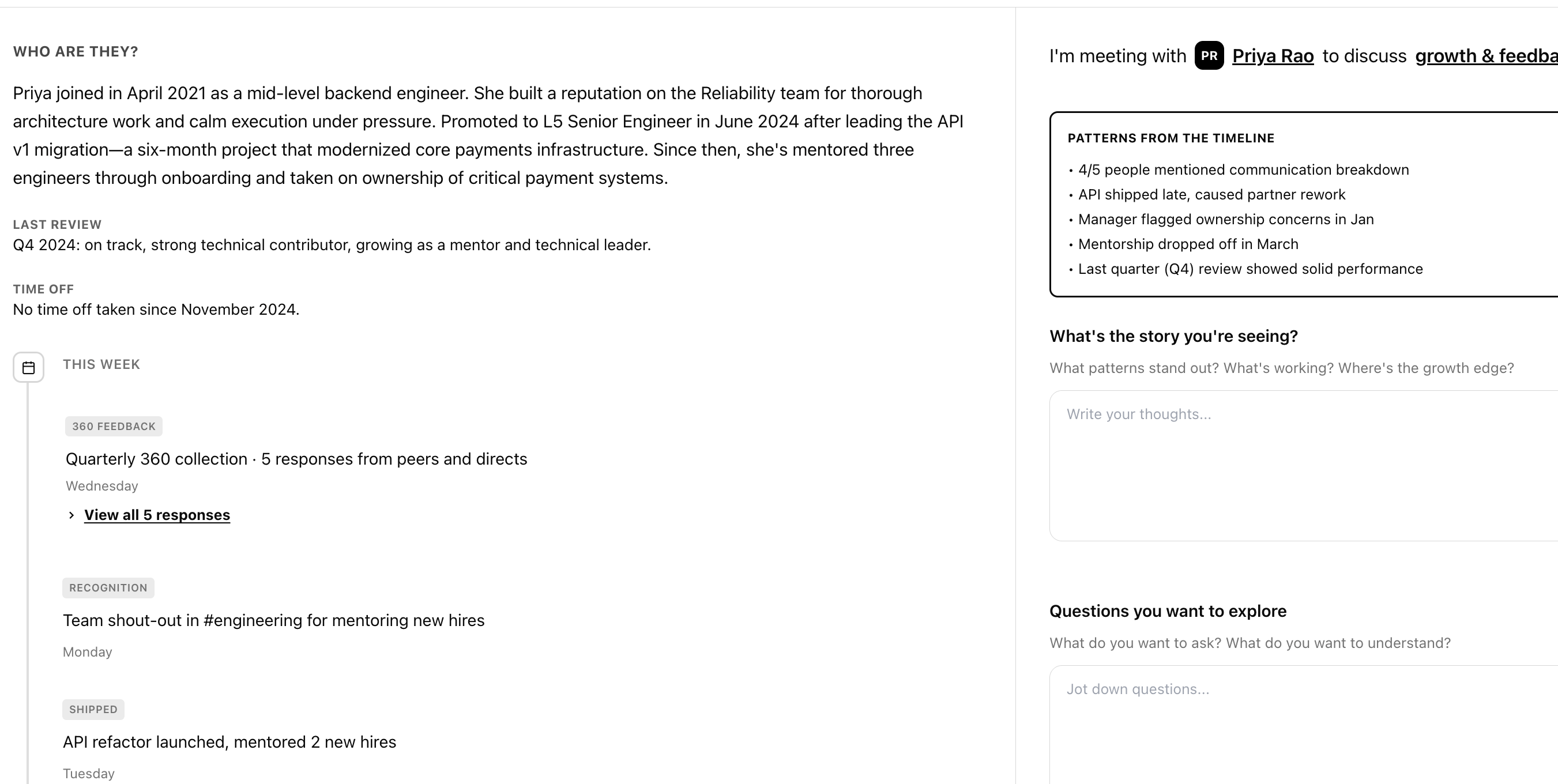This screenshot has width=1558, height=784.
Task: Select the API refactor launched timeline entry
Action: [229, 742]
